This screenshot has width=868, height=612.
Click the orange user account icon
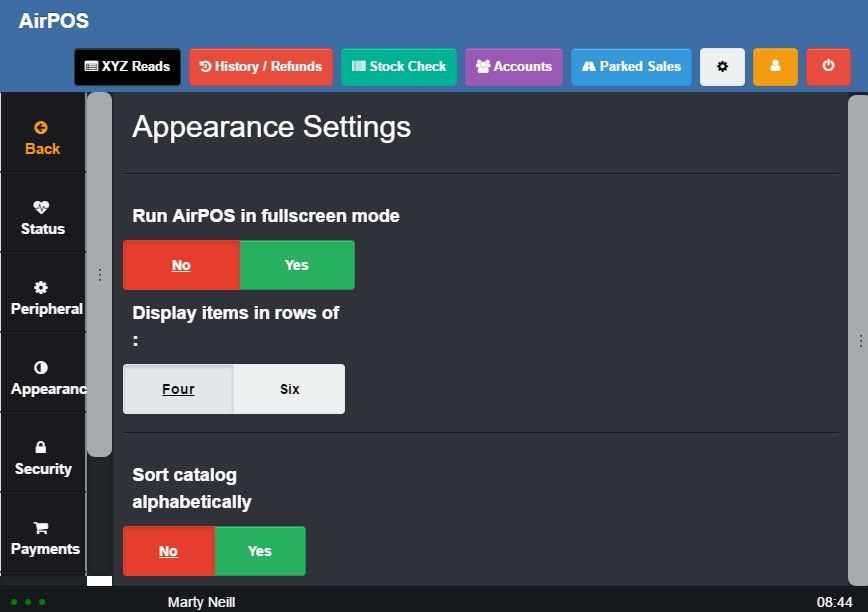point(775,67)
